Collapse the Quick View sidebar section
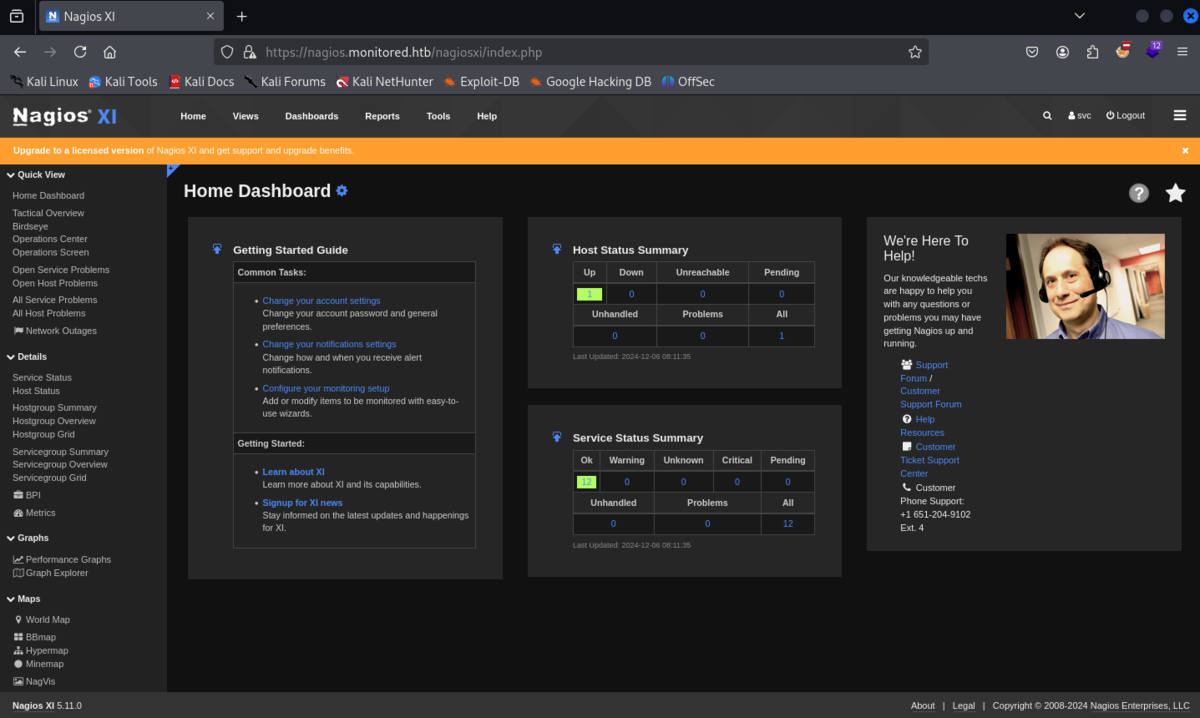The height and width of the screenshot is (718, 1200). (x=36, y=175)
